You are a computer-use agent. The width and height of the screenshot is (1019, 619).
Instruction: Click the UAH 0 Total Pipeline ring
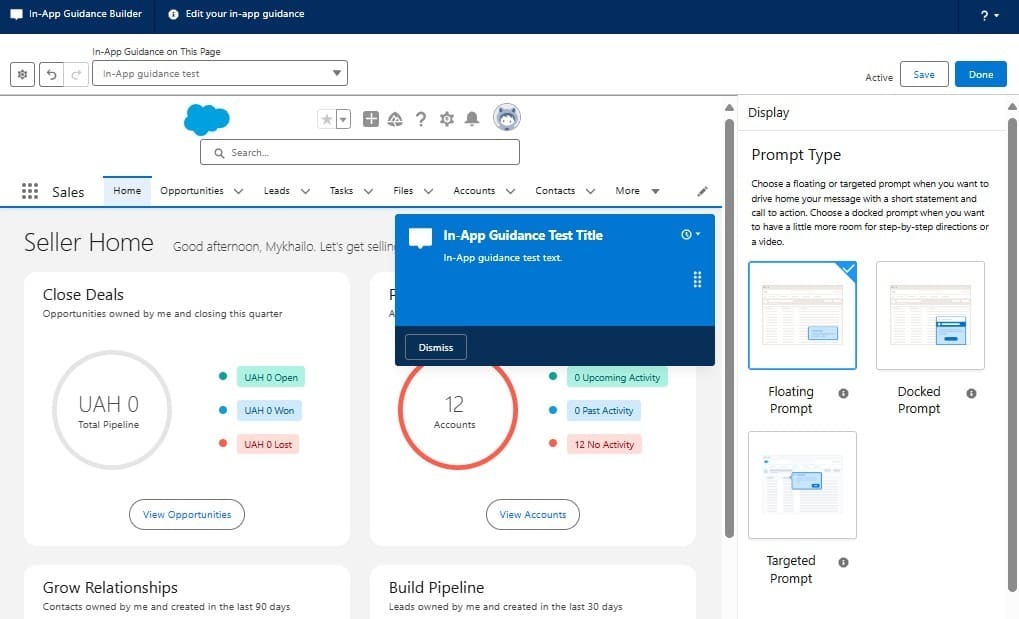(112, 410)
